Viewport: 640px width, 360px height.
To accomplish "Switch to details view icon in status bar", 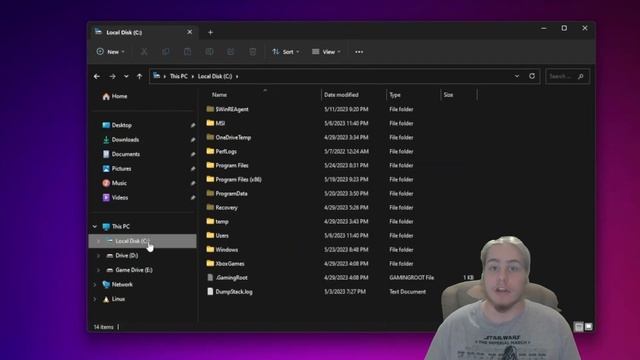I will coord(578,327).
